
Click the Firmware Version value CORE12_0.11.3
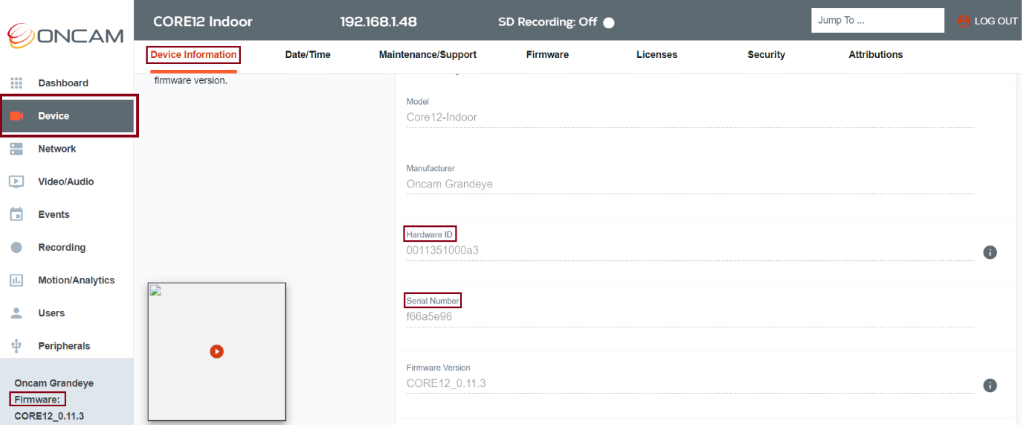point(446,383)
